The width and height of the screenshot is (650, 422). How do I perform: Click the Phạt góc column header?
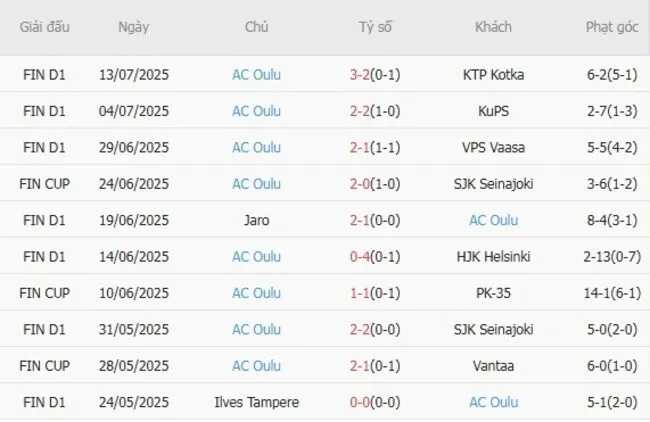pyautogui.click(x=610, y=27)
